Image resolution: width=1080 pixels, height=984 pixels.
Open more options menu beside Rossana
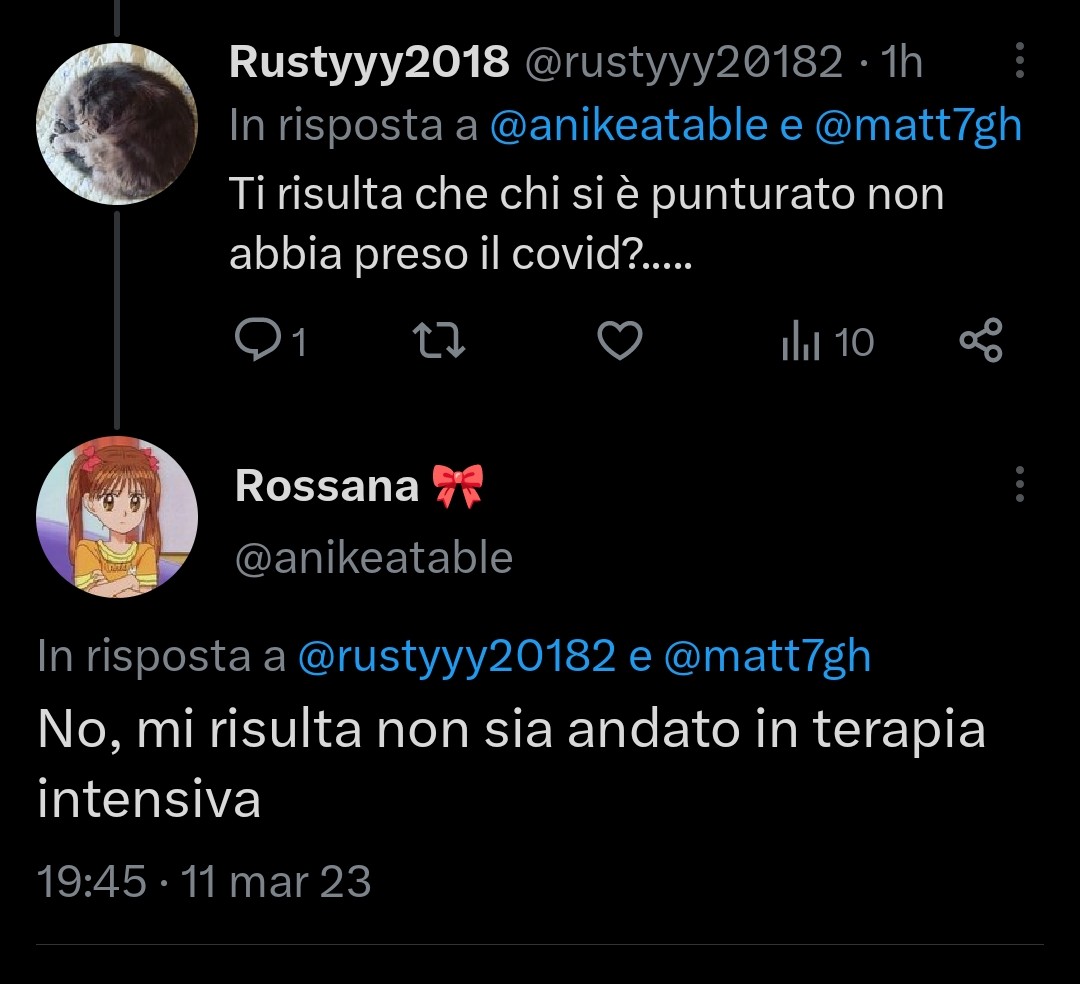1019,484
